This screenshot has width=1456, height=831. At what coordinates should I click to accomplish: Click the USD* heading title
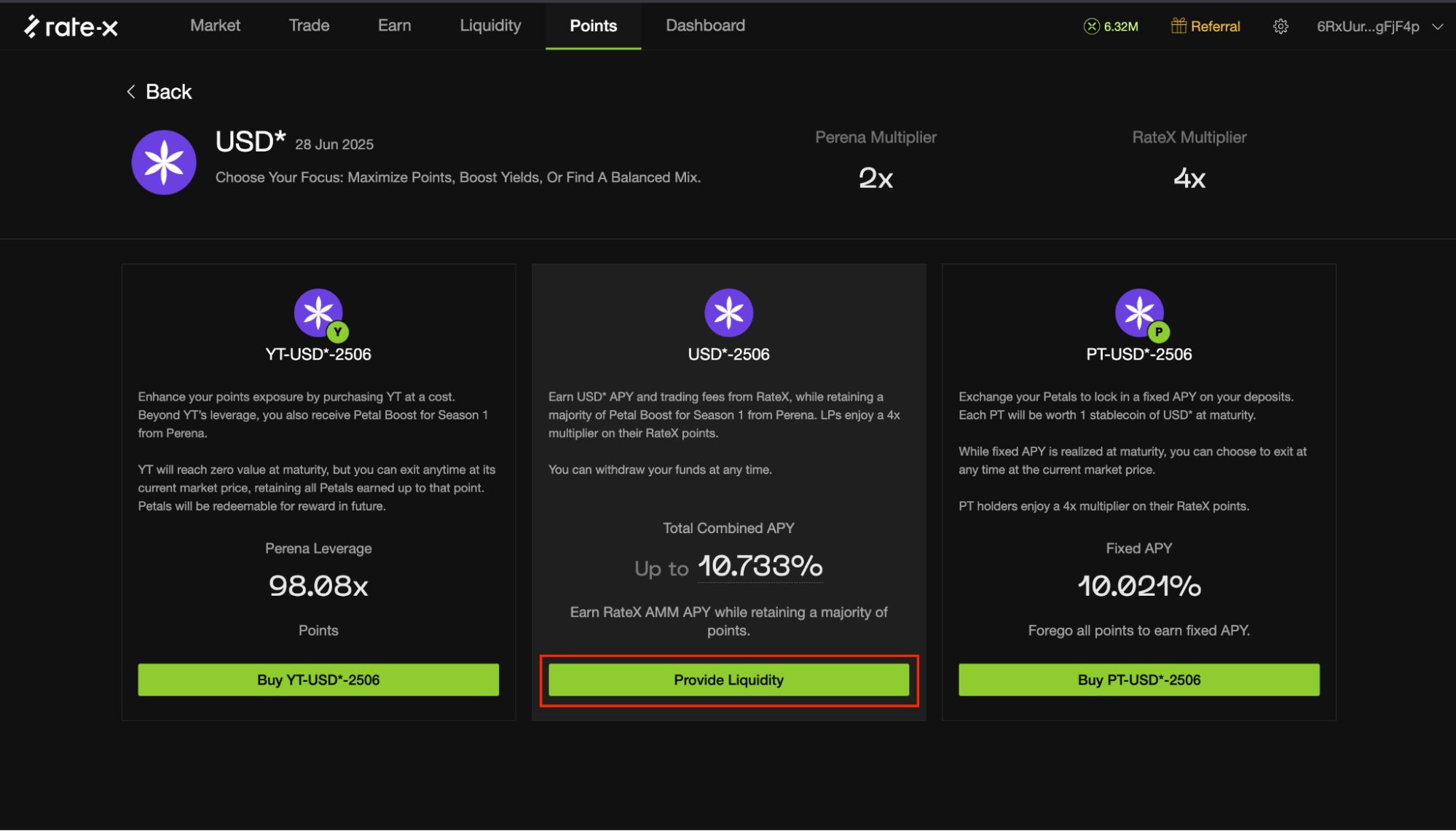pos(250,141)
